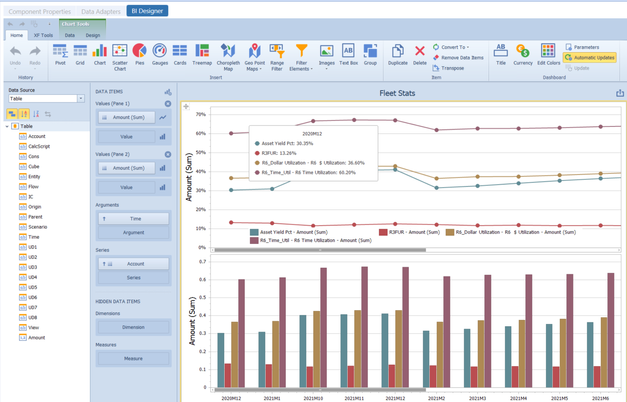The height and width of the screenshot is (402, 627).
Task: Insert a Choropleth Map
Action: tap(228, 57)
